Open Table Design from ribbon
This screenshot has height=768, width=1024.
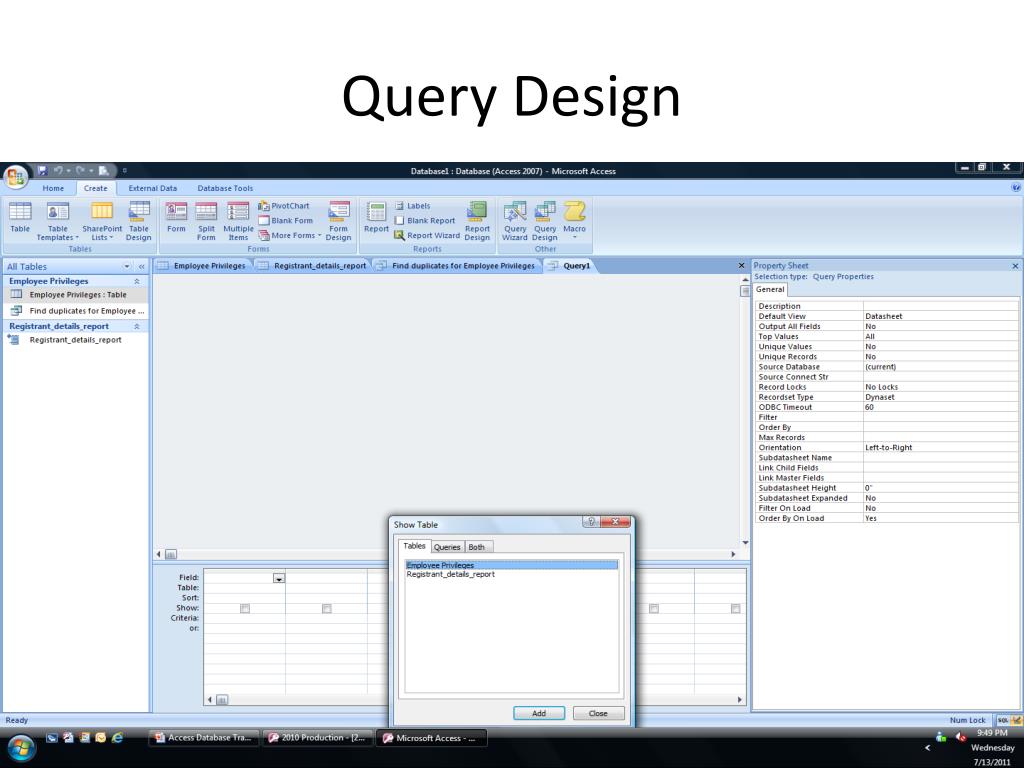point(138,221)
